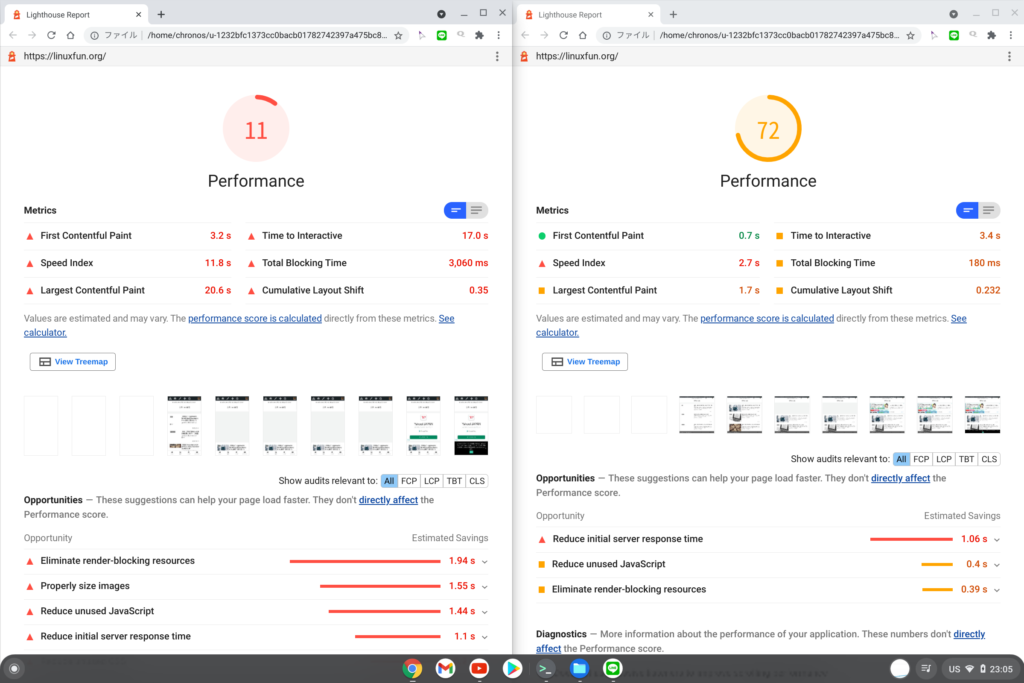Open Files app from the shelf

579,668
